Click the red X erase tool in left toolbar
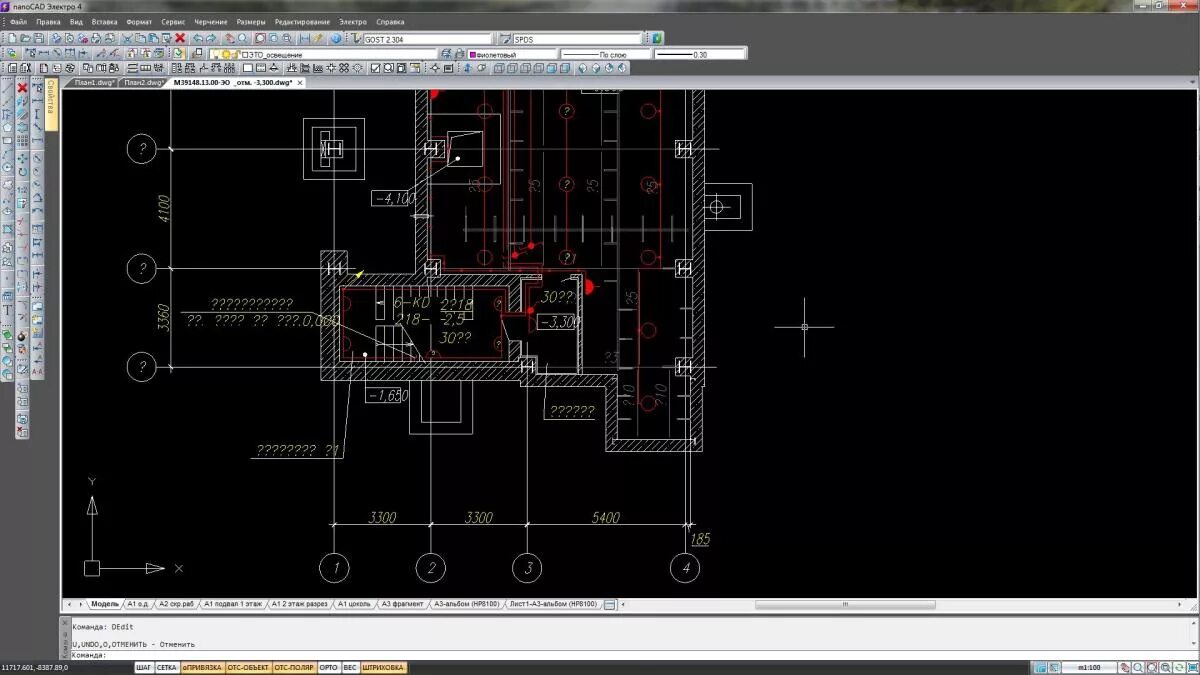The width and height of the screenshot is (1200, 675). point(21,88)
